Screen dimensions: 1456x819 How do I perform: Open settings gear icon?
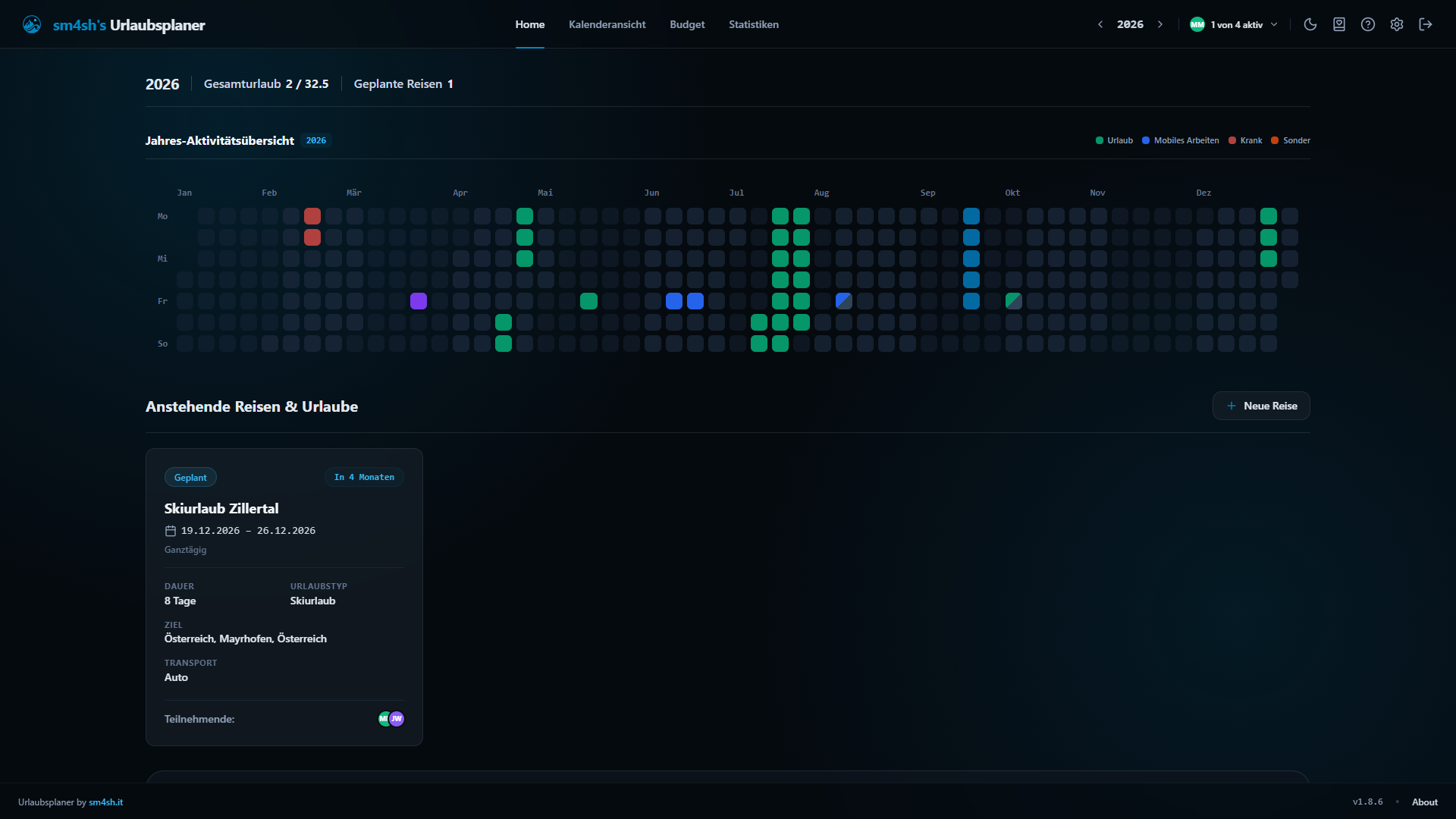coord(1397,24)
